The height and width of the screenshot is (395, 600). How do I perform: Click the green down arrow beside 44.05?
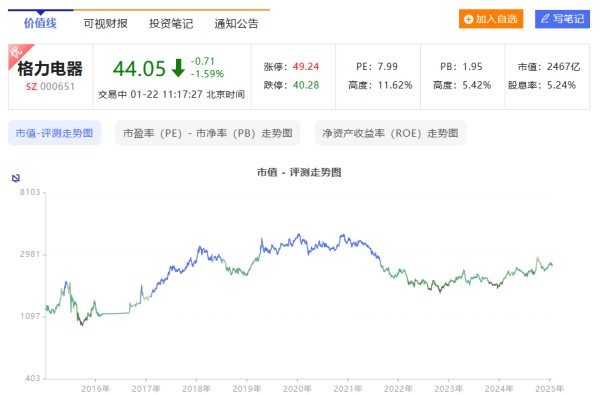[x=178, y=68]
